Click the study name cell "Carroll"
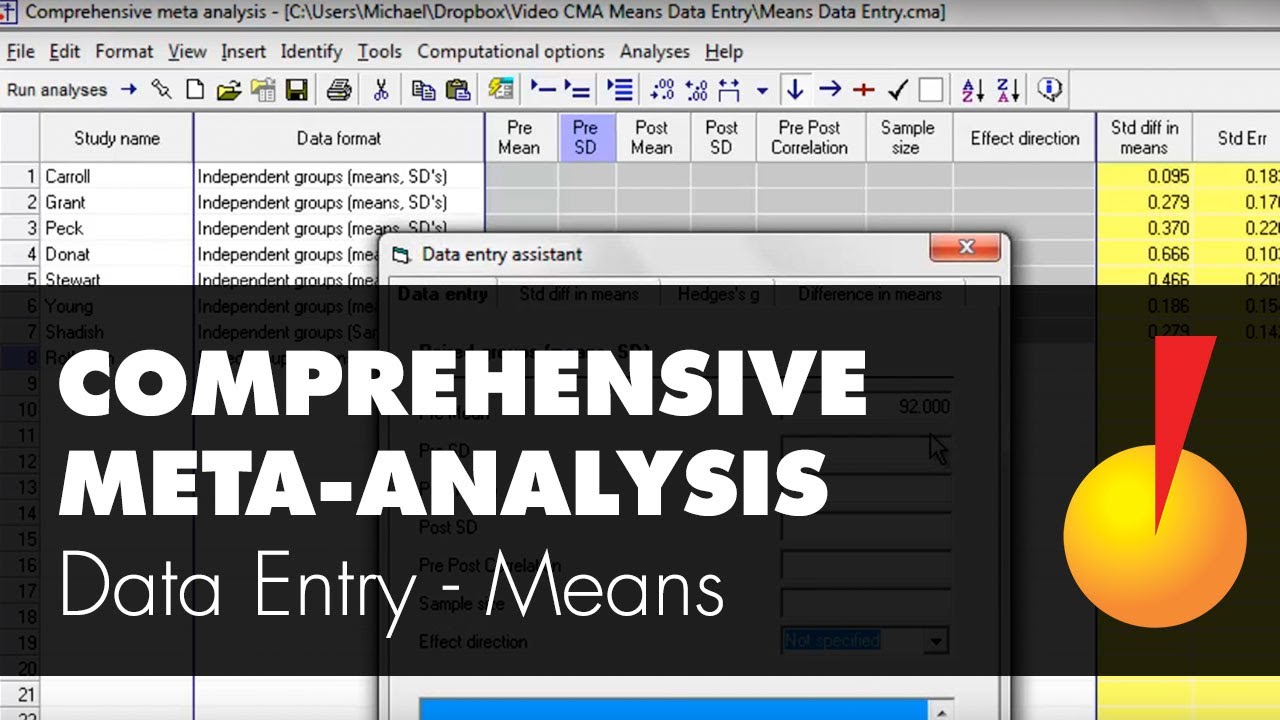 click(x=117, y=177)
